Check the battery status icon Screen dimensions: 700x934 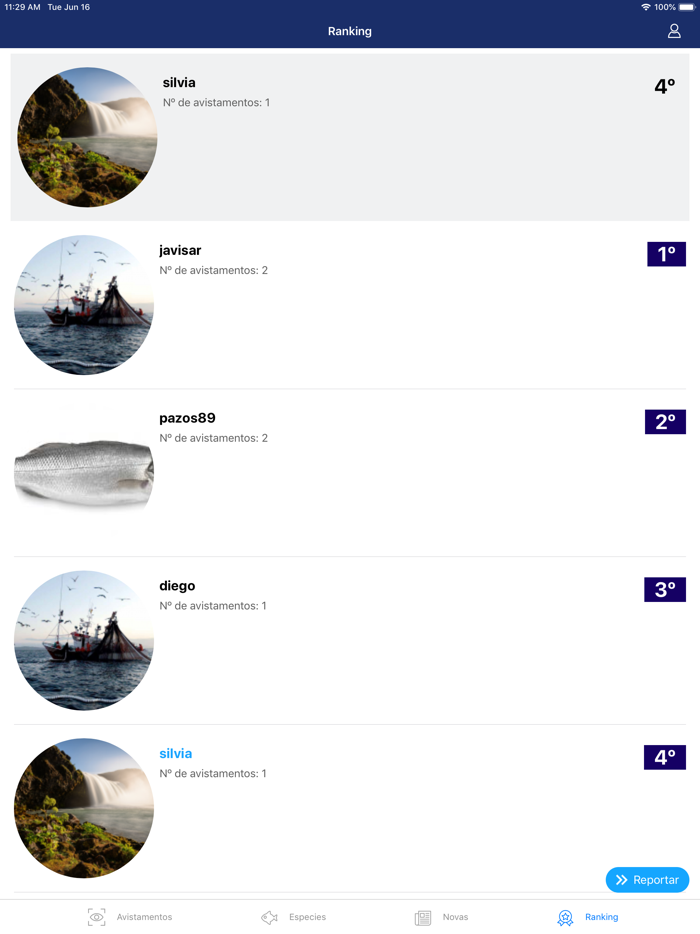(x=686, y=7)
